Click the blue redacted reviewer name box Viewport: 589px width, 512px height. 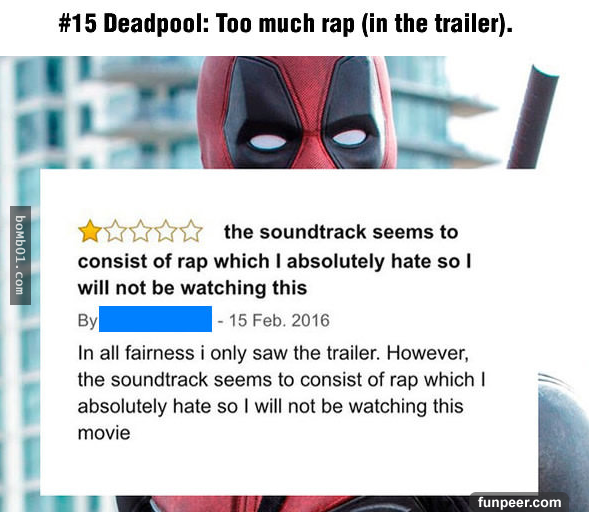pos(155,319)
